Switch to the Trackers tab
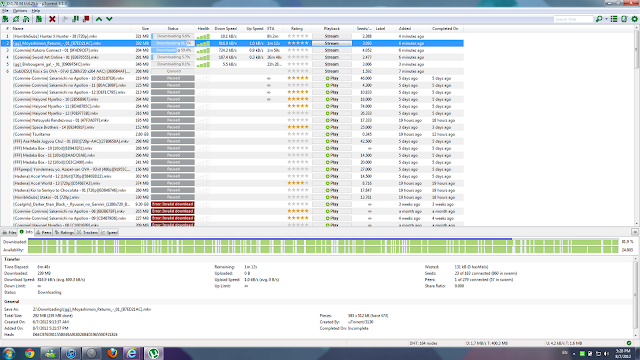The width and height of the screenshot is (640, 360). [x=87, y=232]
